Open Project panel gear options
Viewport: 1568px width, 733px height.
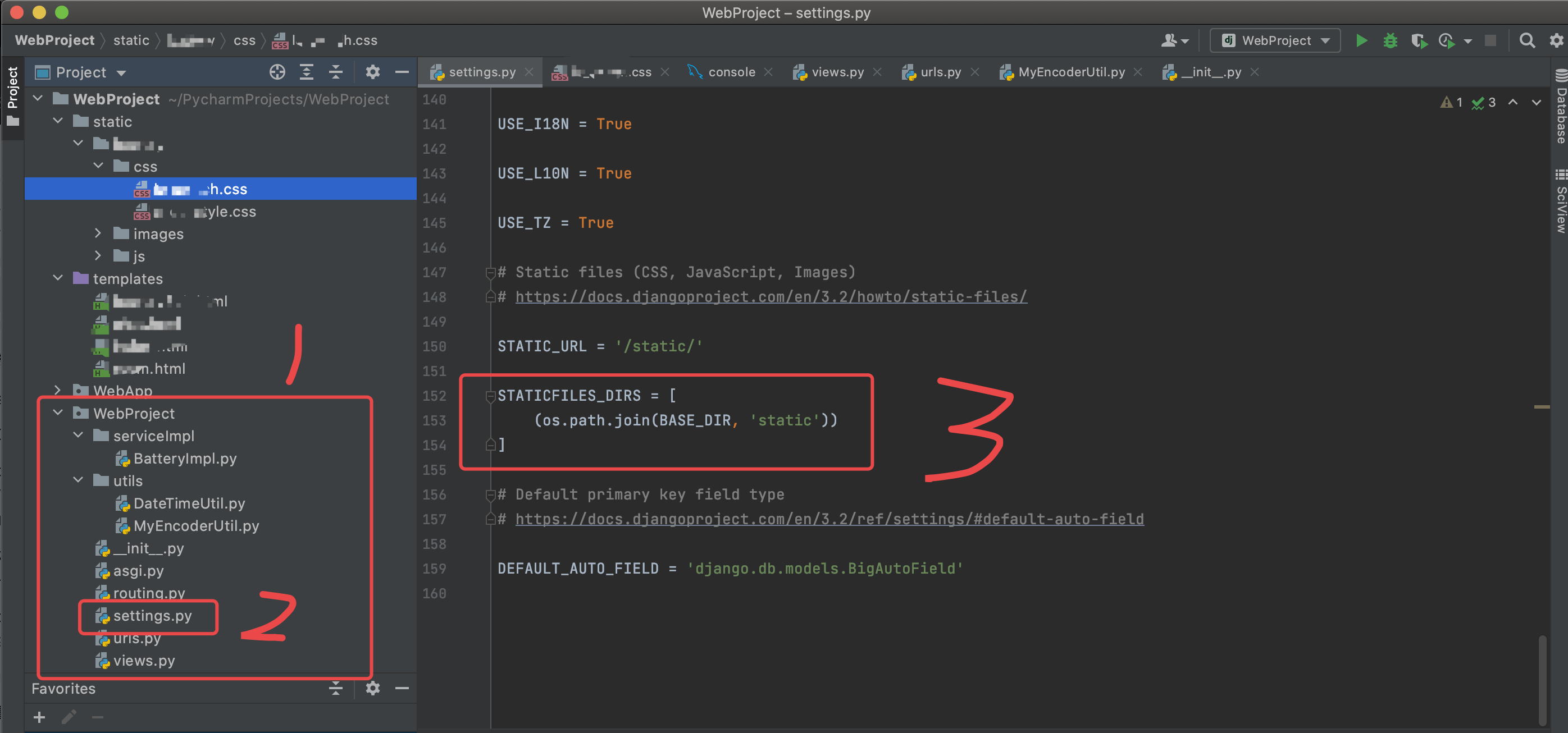(x=372, y=72)
